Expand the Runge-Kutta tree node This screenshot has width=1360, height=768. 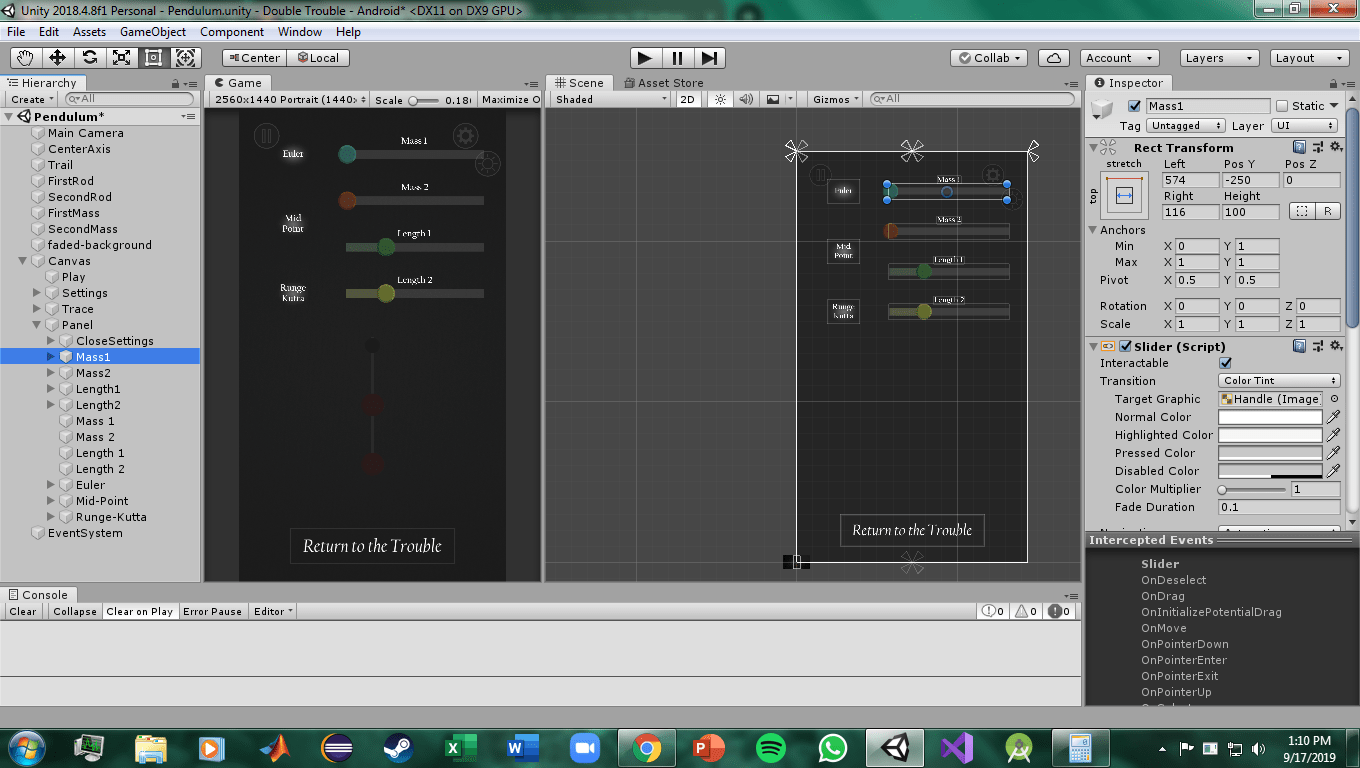coord(52,517)
